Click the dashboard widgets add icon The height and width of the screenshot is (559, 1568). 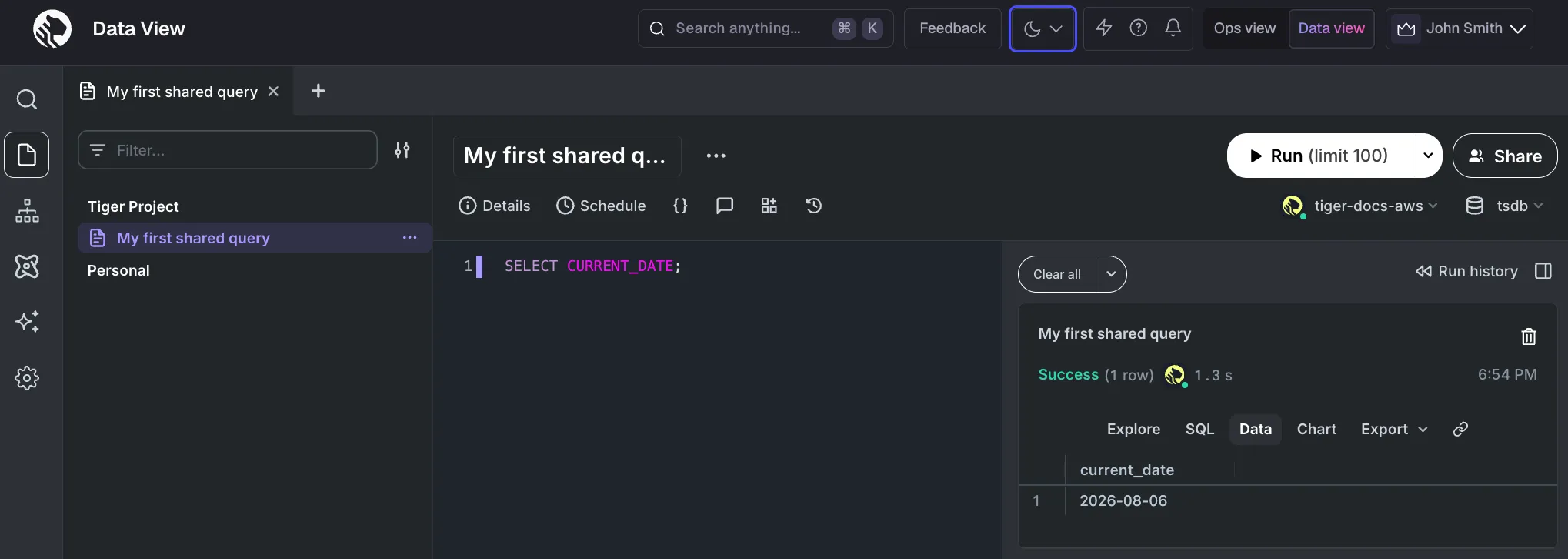tap(769, 206)
